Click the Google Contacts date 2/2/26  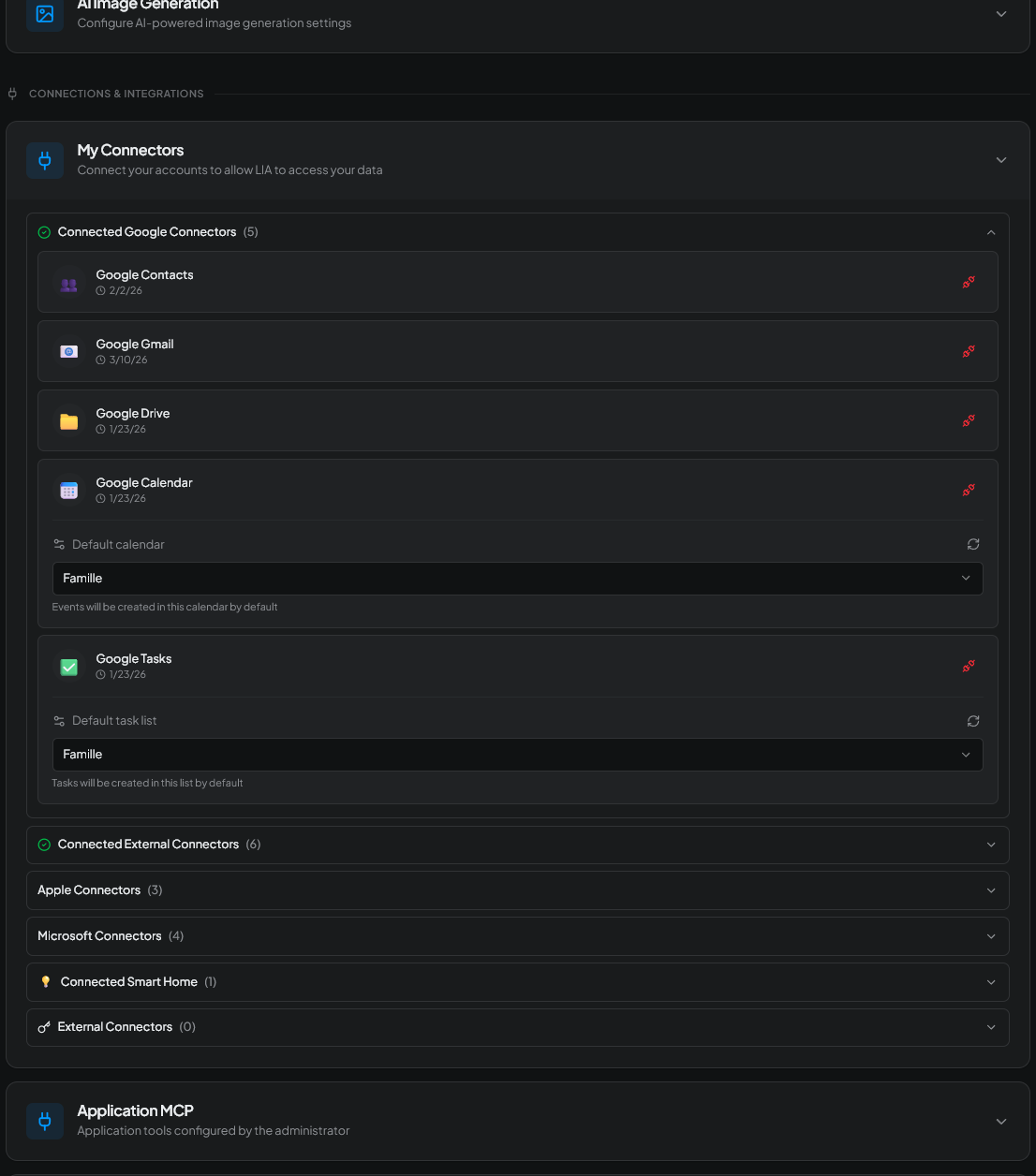(x=126, y=290)
